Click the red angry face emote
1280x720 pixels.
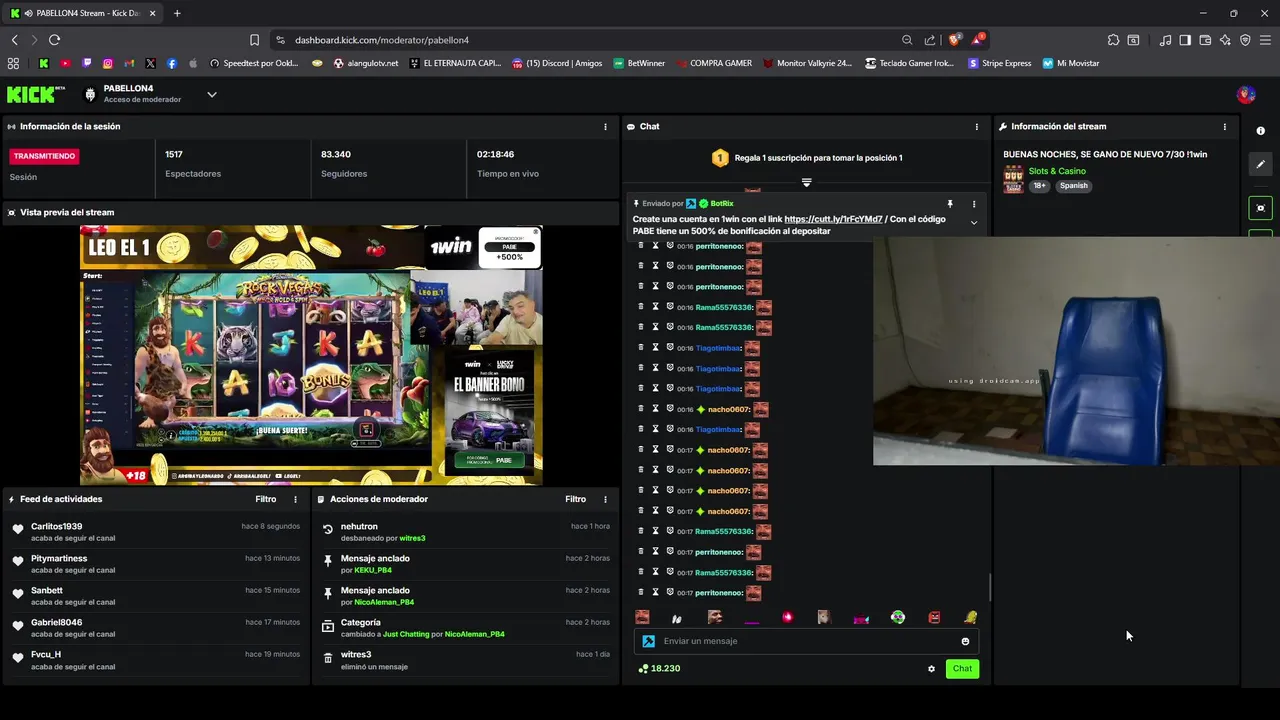tap(934, 617)
